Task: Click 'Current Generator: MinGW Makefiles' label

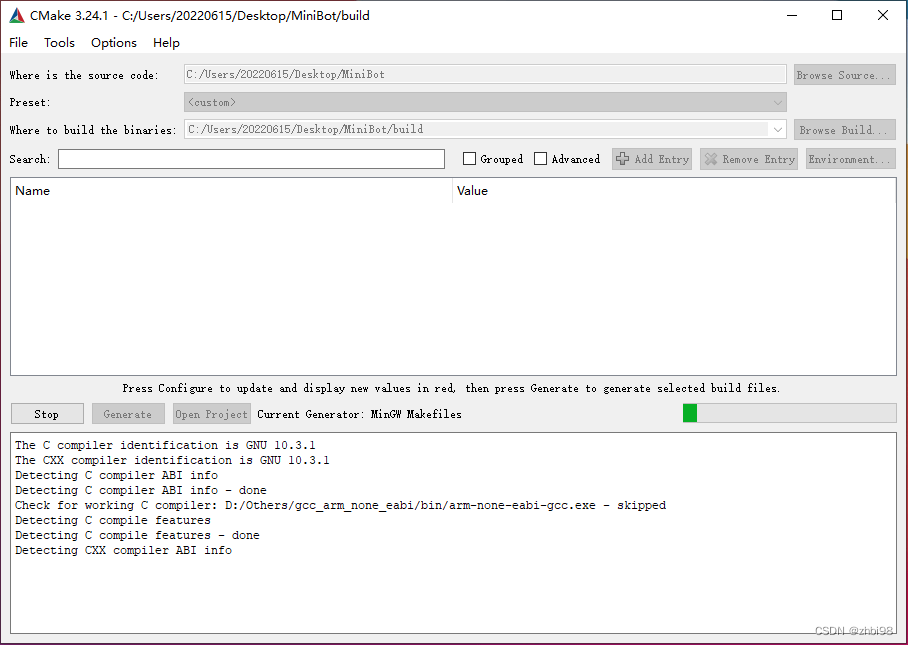Action: tap(359, 414)
